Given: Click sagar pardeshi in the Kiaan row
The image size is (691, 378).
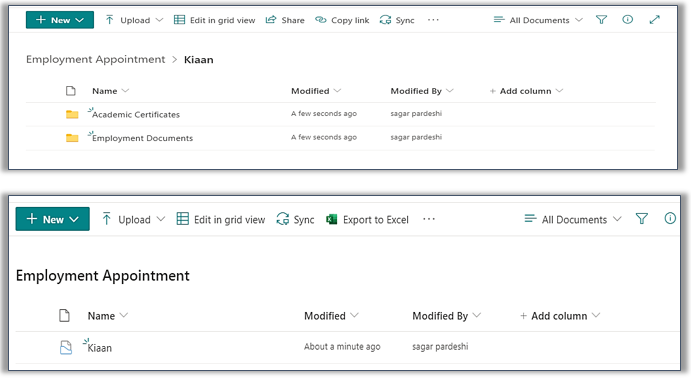Looking at the screenshot, I should (440, 347).
